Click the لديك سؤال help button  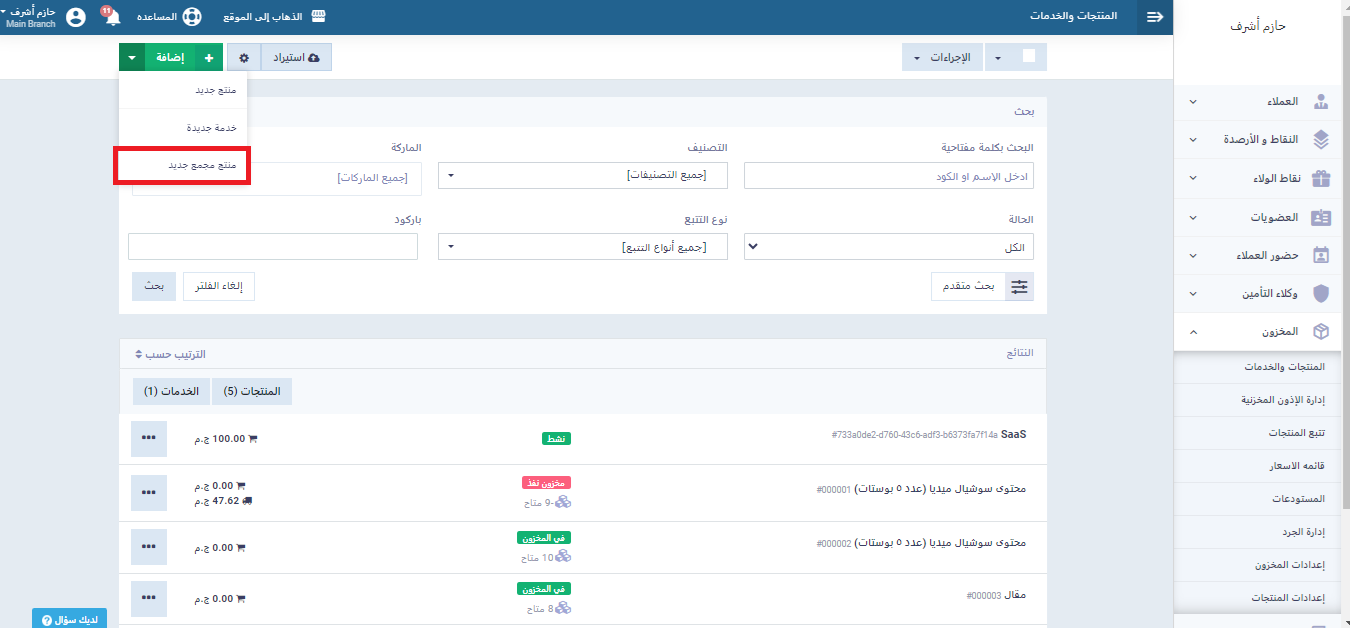[x=70, y=619]
